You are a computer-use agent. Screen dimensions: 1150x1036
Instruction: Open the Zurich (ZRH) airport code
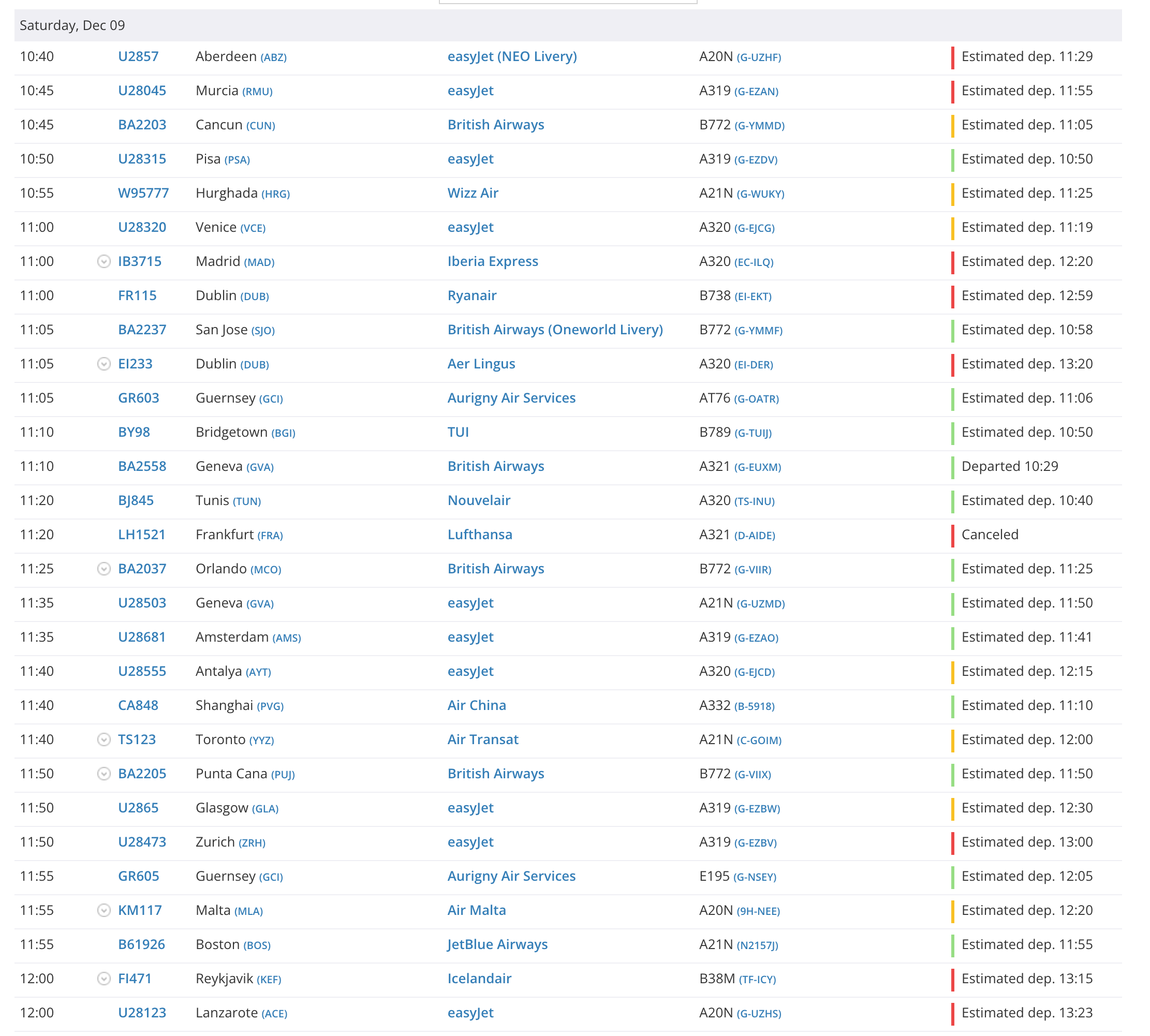252,843
